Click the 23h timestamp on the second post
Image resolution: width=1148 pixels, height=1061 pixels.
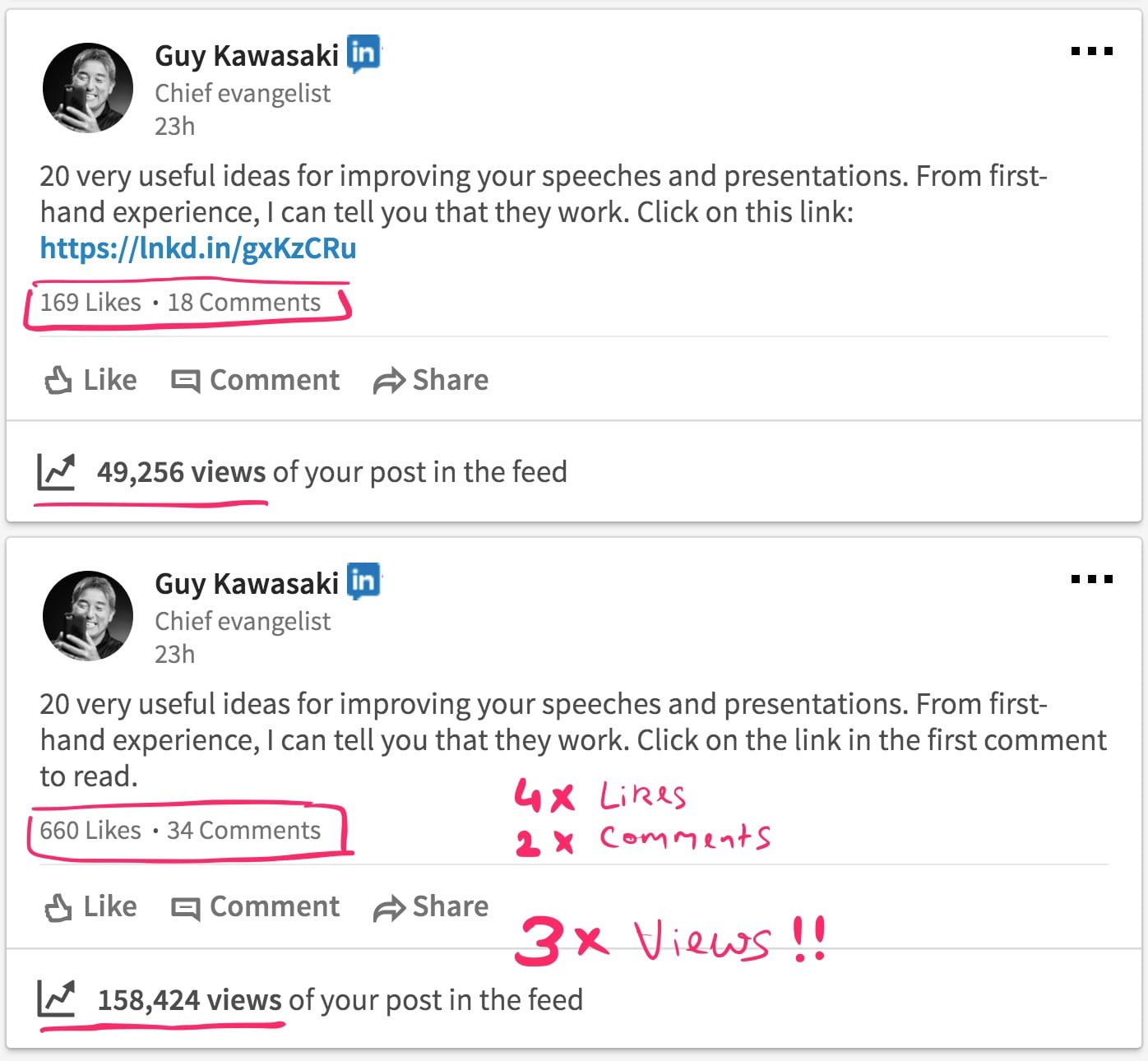tap(174, 655)
